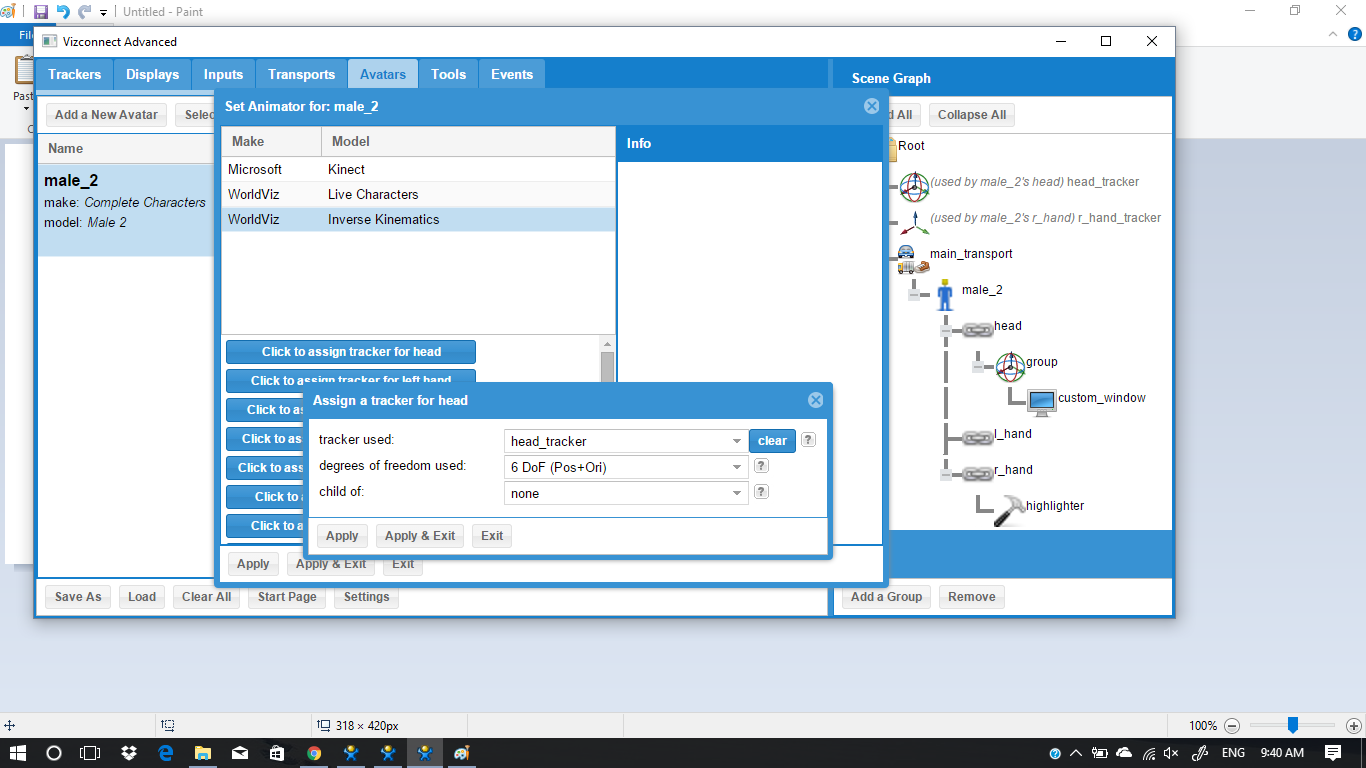The image size is (1366, 768).
Task: Switch to the Trackers tab
Action: point(75,74)
